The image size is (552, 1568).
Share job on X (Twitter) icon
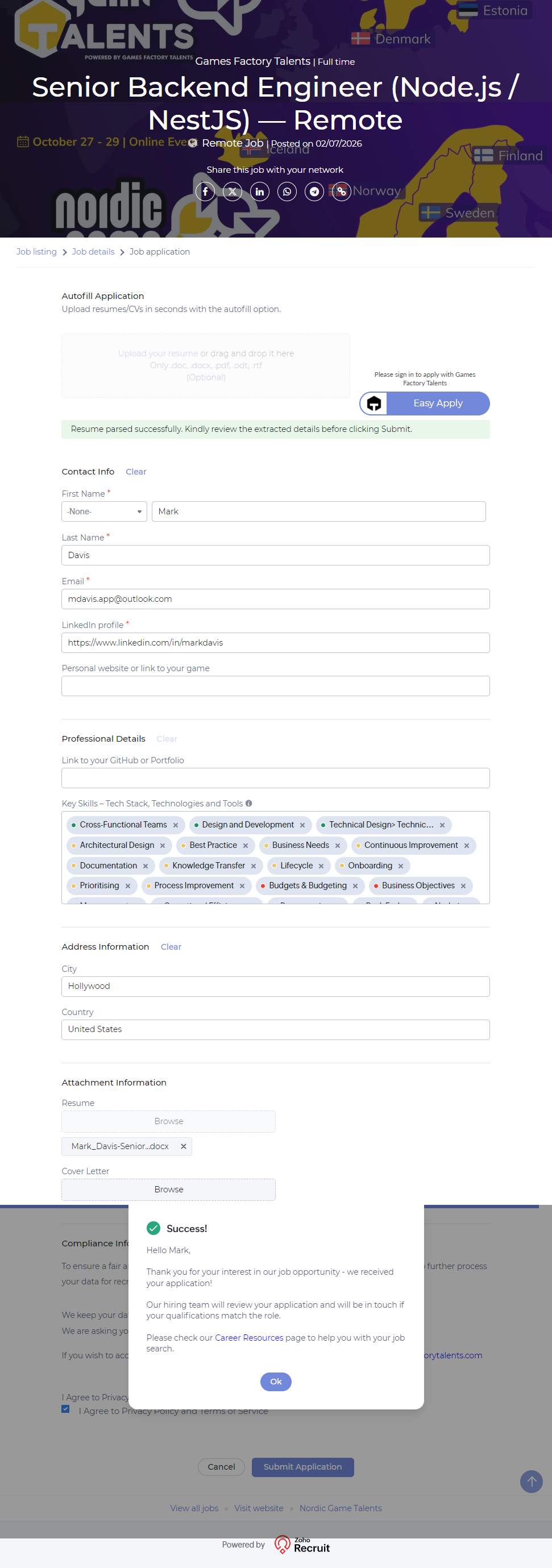(233, 192)
